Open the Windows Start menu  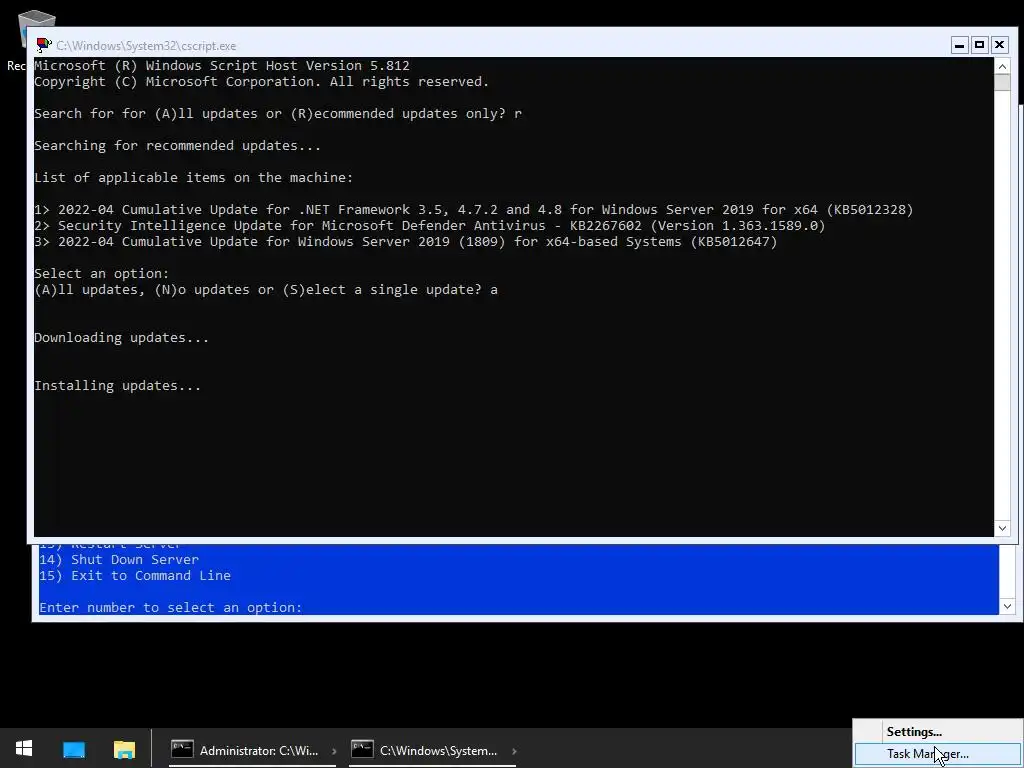click(24, 748)
